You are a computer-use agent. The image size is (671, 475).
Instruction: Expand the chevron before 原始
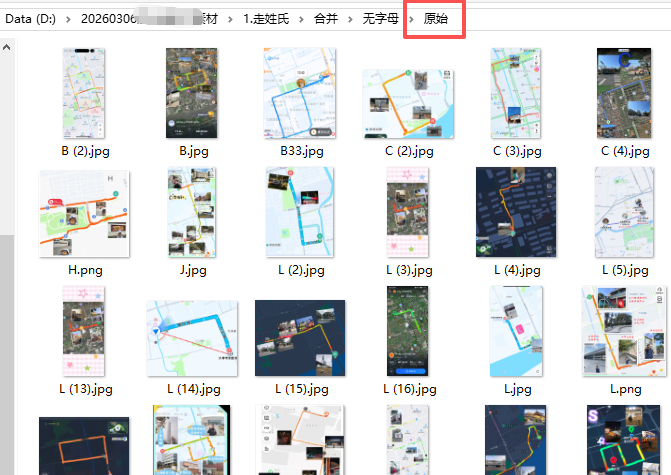tap(411, 19)
